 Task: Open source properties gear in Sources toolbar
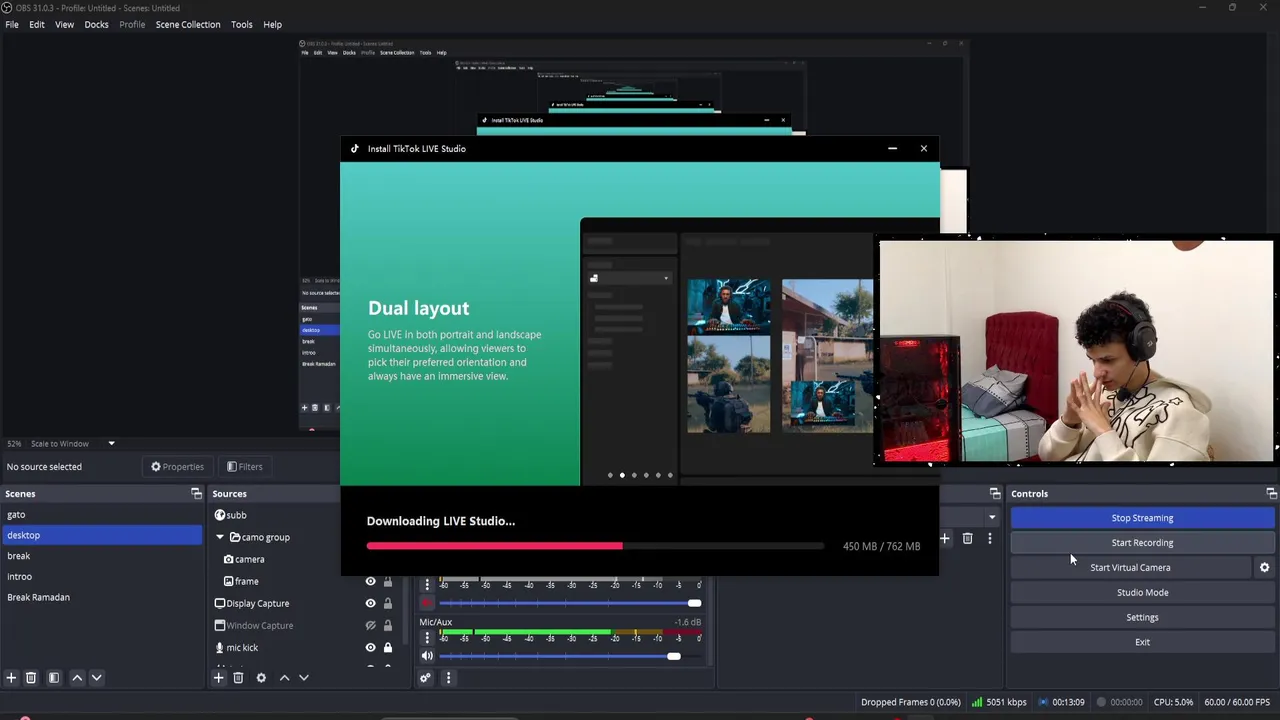(261, 678)
